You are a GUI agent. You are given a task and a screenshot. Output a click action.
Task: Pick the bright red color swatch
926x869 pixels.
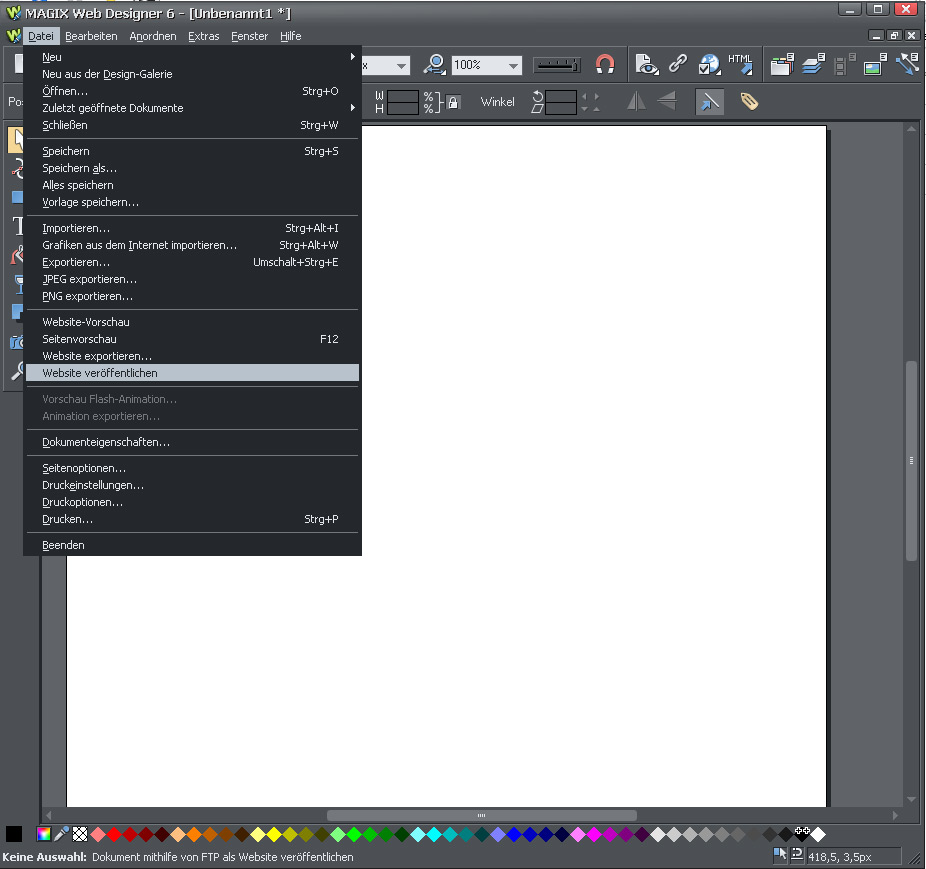(x=114, y=834)
